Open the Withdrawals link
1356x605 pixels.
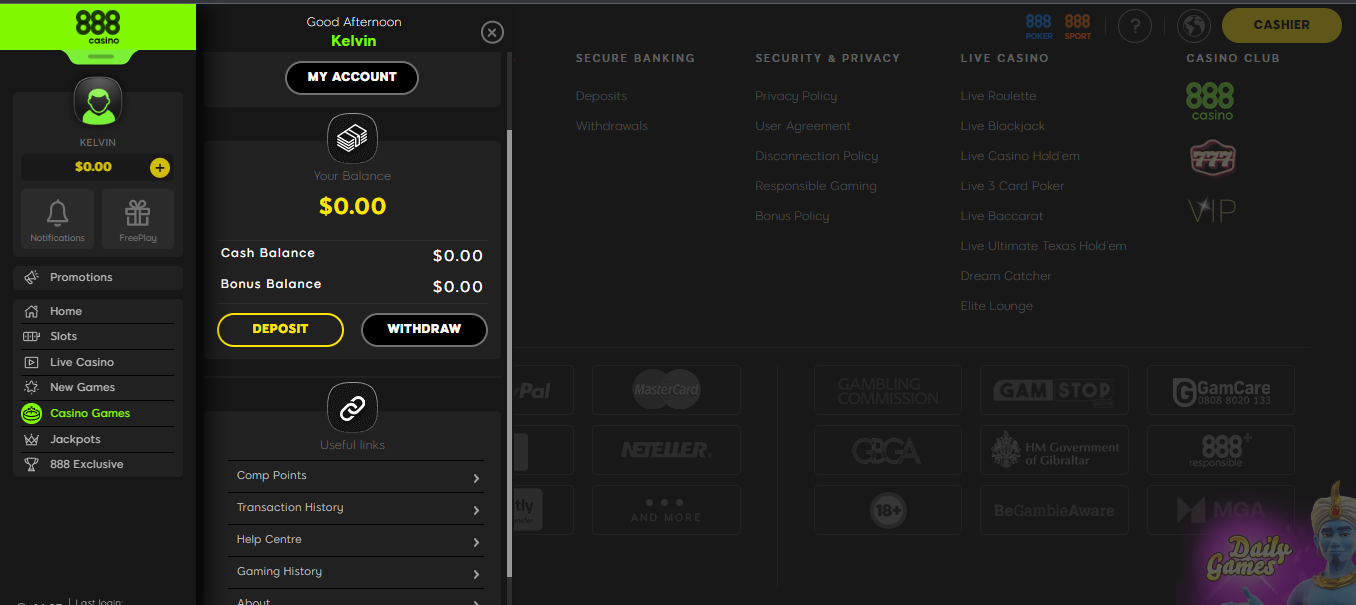(612, 126)
